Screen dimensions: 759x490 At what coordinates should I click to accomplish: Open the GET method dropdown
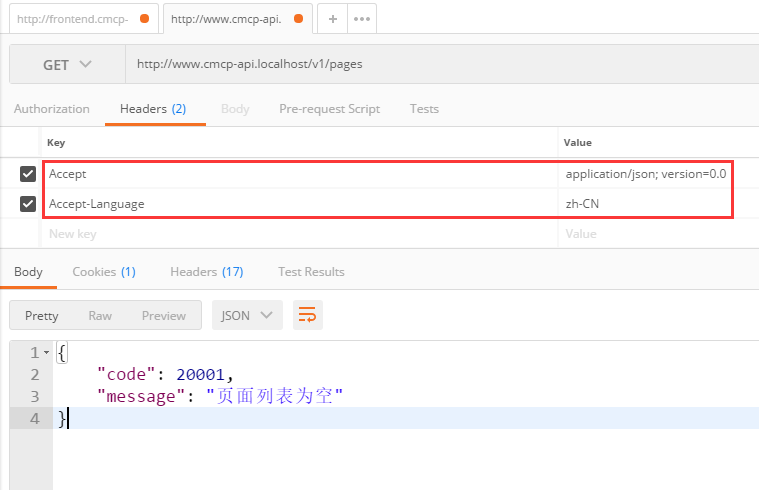(67, 64)
